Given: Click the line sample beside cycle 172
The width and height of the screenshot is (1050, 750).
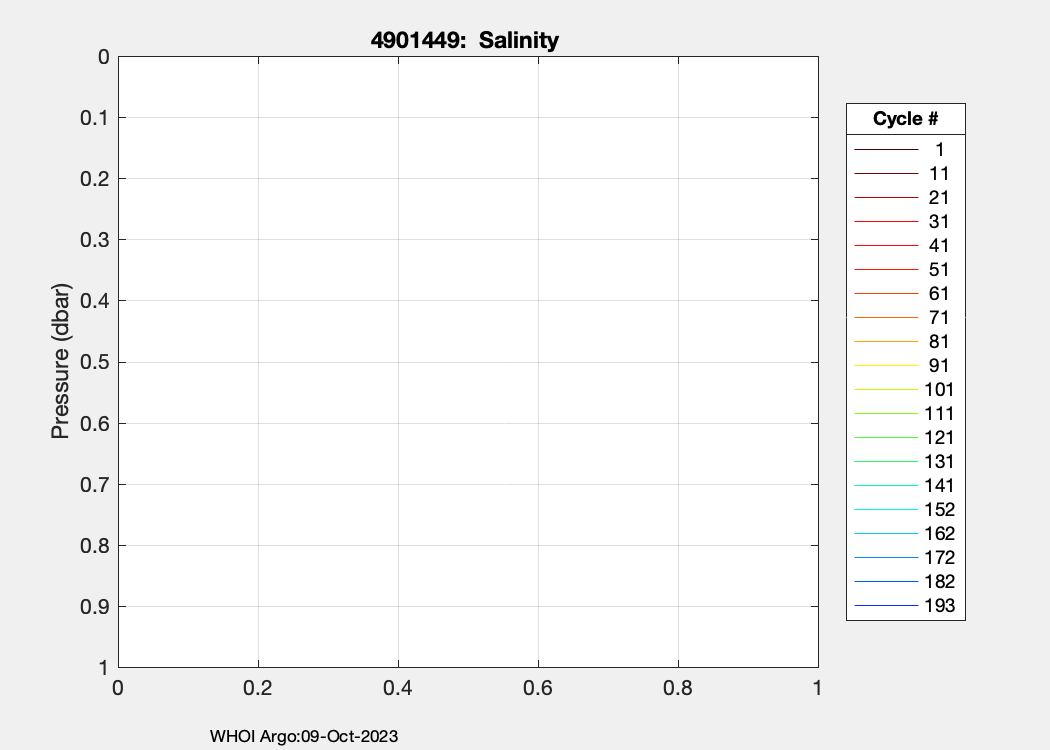Looking at the screenshot, I should tap(886, 558).
